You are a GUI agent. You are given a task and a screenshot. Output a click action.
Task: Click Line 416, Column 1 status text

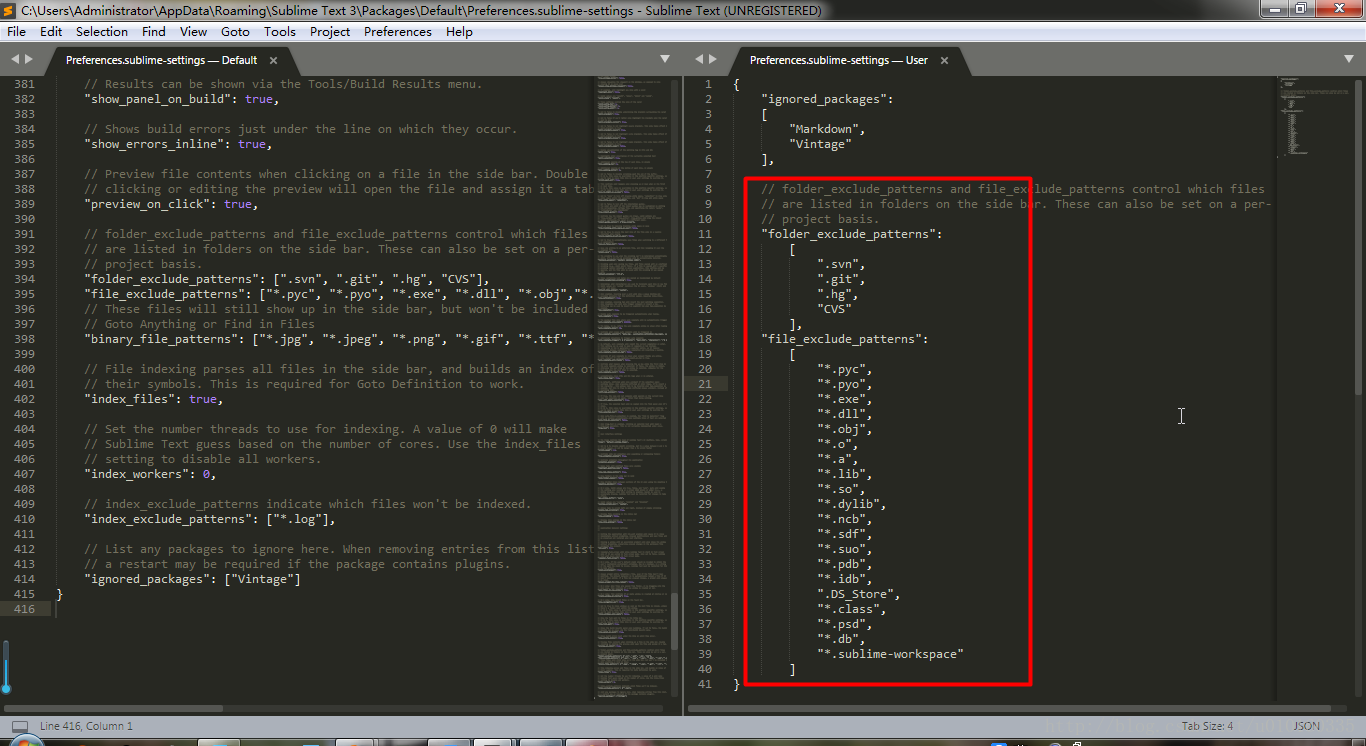coord(86,726)
